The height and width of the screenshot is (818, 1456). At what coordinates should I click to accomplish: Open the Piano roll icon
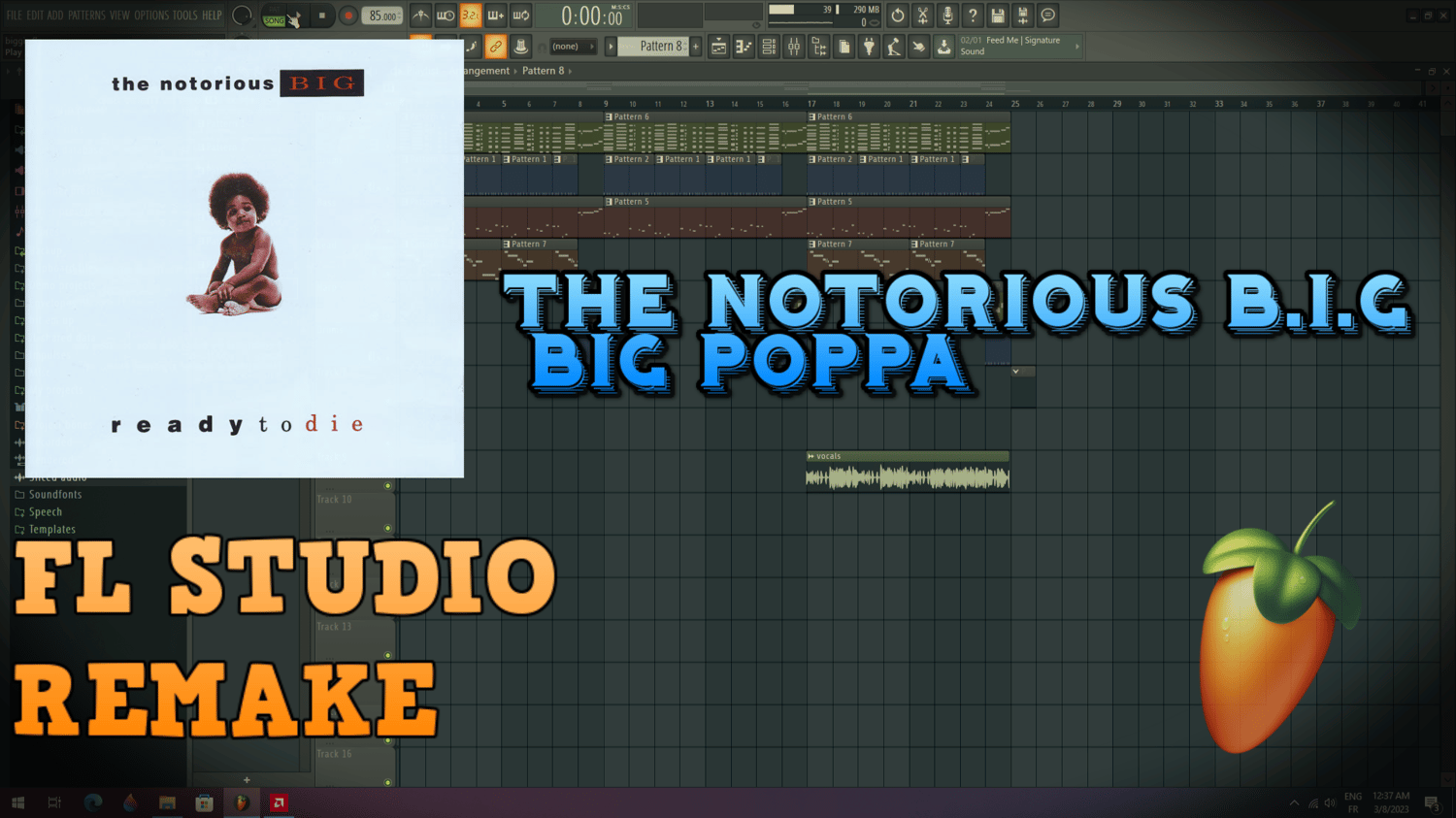tap(744, 47)
